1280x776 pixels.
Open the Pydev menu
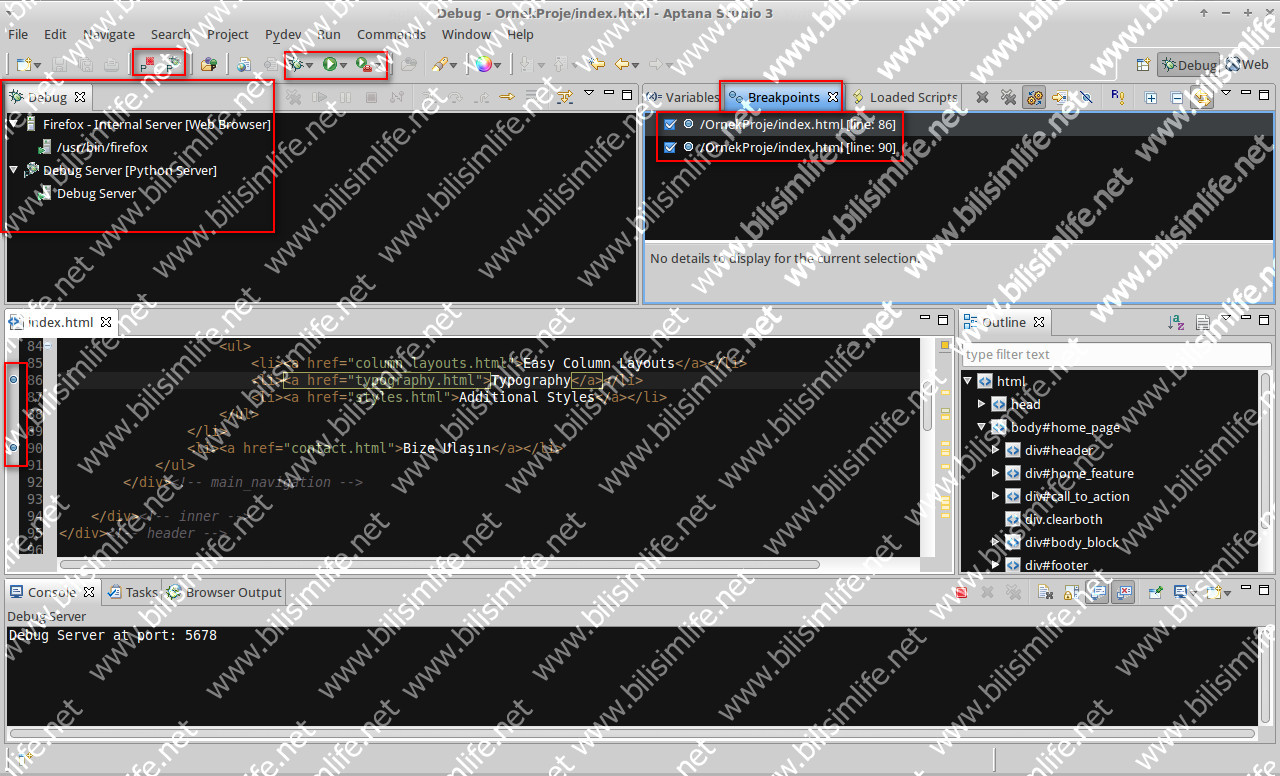[283, 34]
